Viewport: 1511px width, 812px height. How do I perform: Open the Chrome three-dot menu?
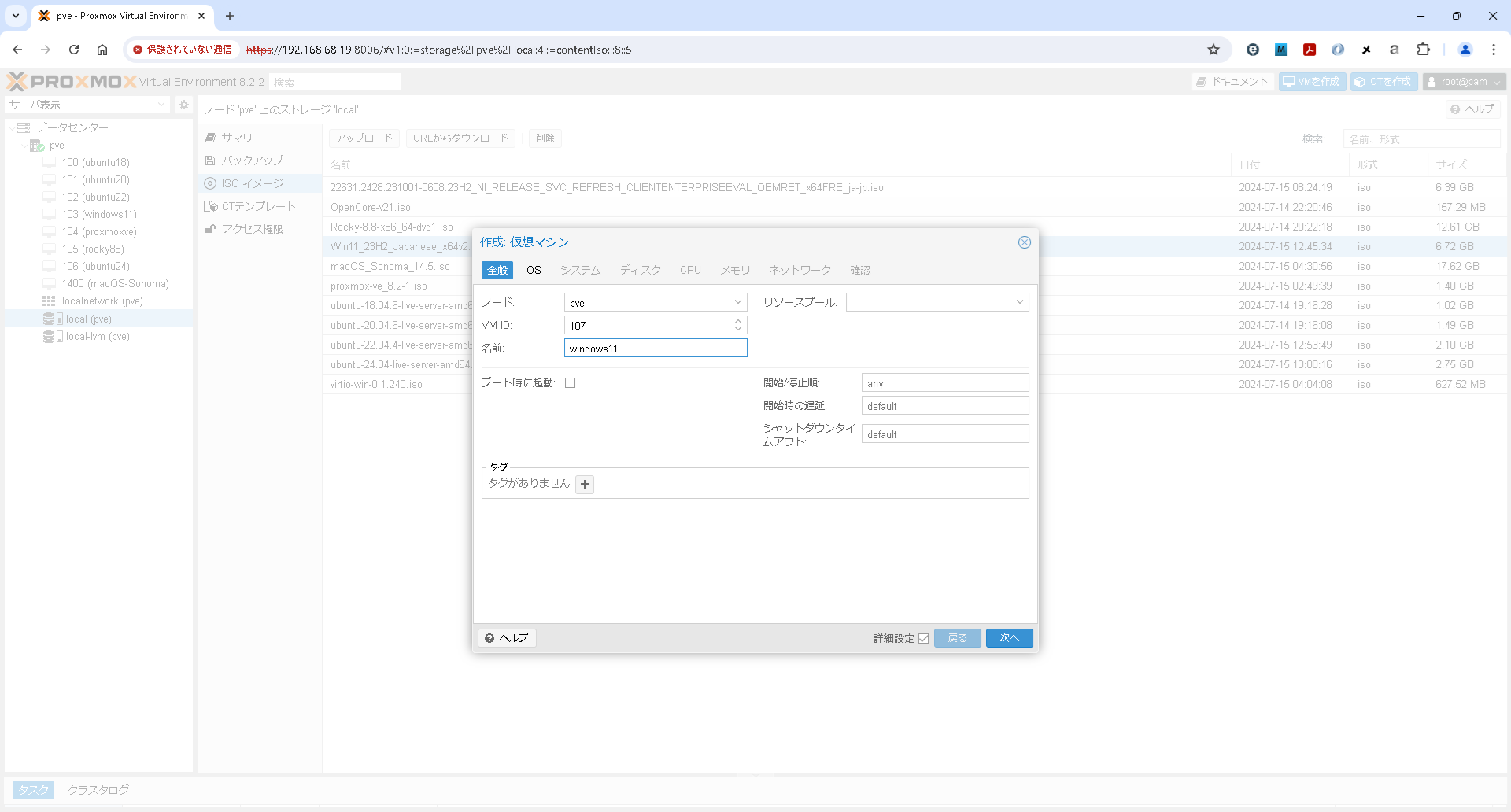coord(1494,50)
